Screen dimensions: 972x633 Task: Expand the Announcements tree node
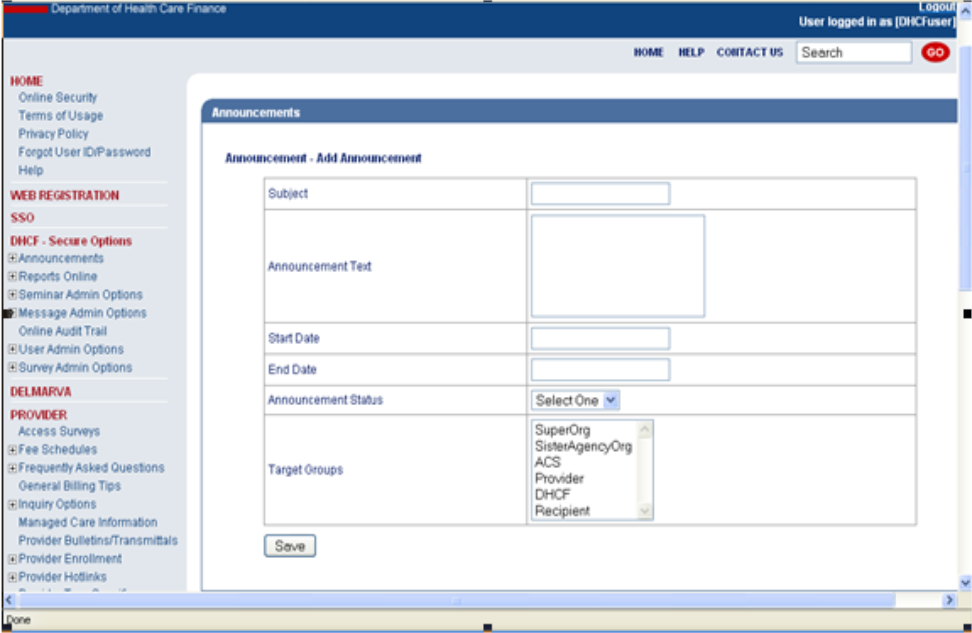[x=12, y=259]
